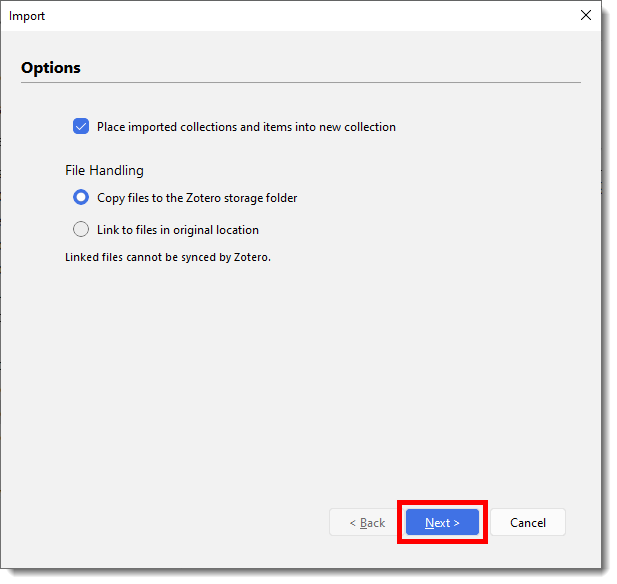The width and height of the screenshot is (617, 584).
Task: Click the 'Copy files to the Zotero storage folder' text
Action: (x=197, y=198)
